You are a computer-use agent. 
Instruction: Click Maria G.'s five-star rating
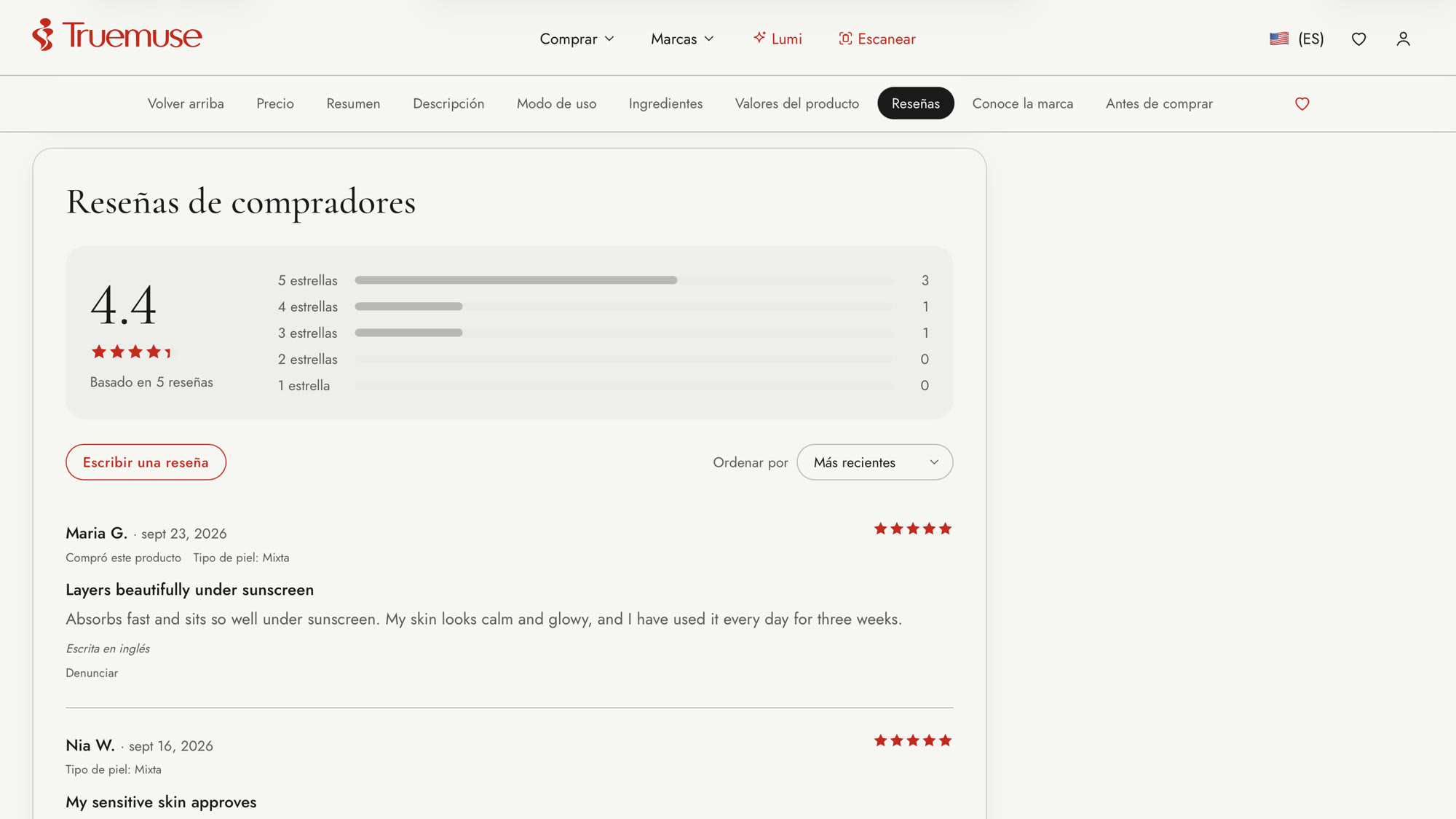[x=913, y=529]
